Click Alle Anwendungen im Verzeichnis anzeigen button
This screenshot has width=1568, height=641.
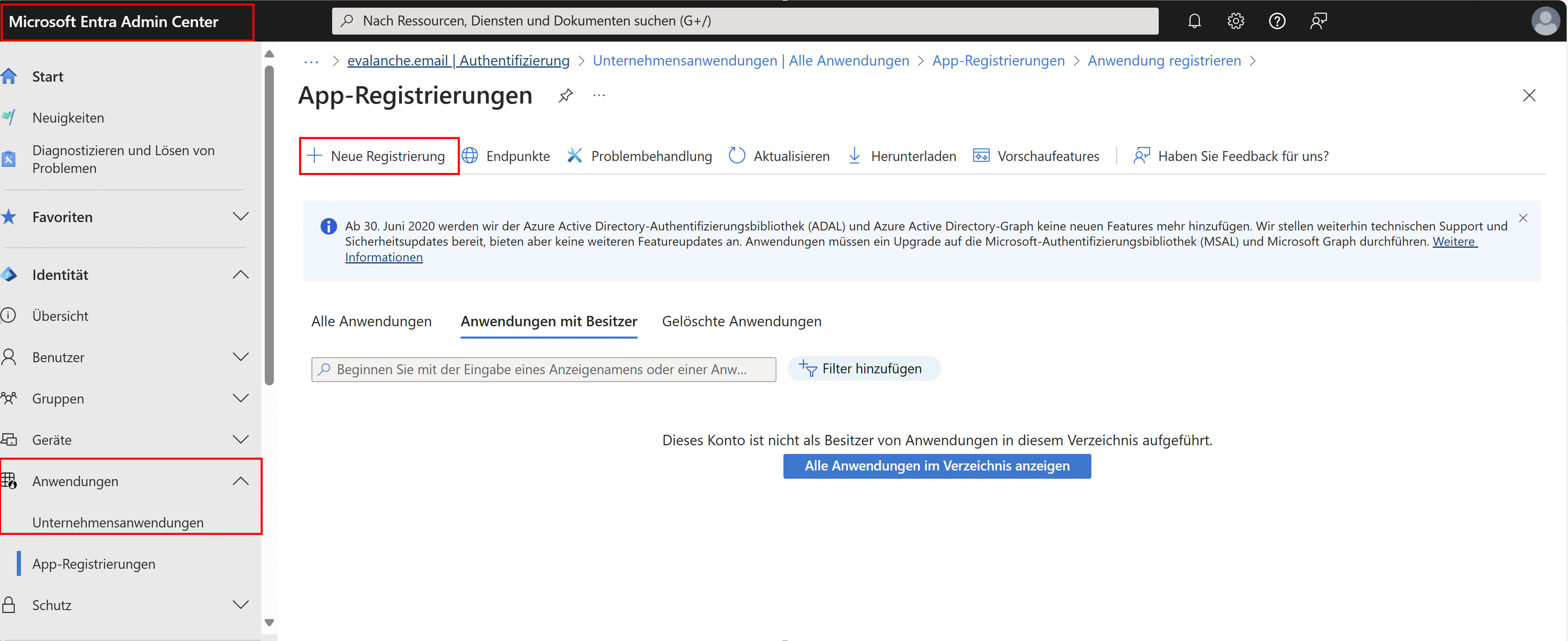[x=936, y=466]
